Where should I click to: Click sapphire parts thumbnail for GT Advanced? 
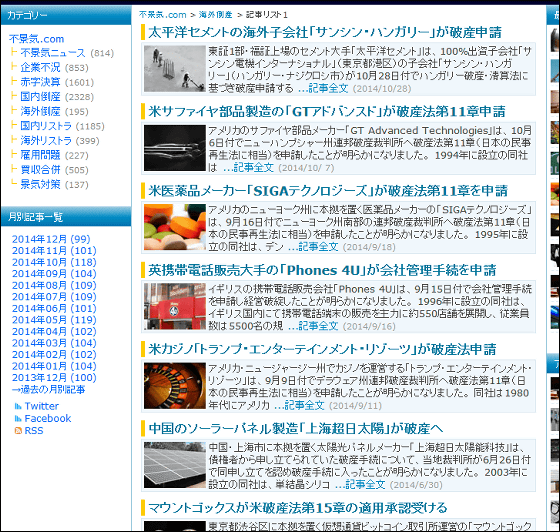click(x=175, y=148)
